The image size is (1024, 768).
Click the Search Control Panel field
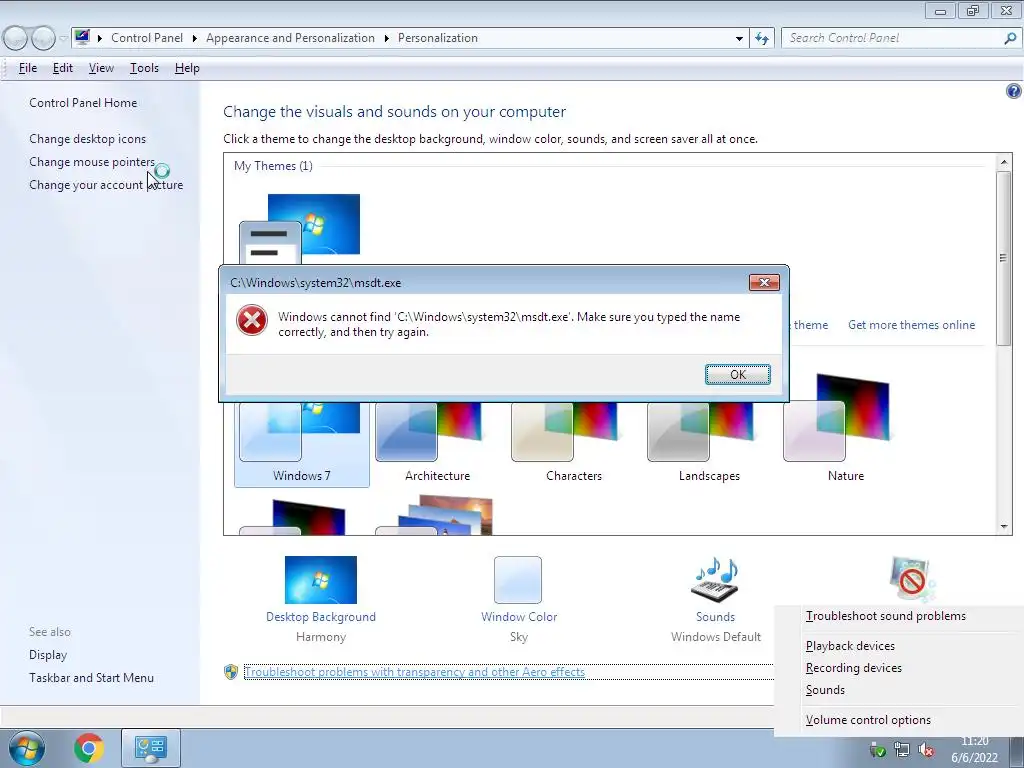pyautogui.click(x=892, y=38)
